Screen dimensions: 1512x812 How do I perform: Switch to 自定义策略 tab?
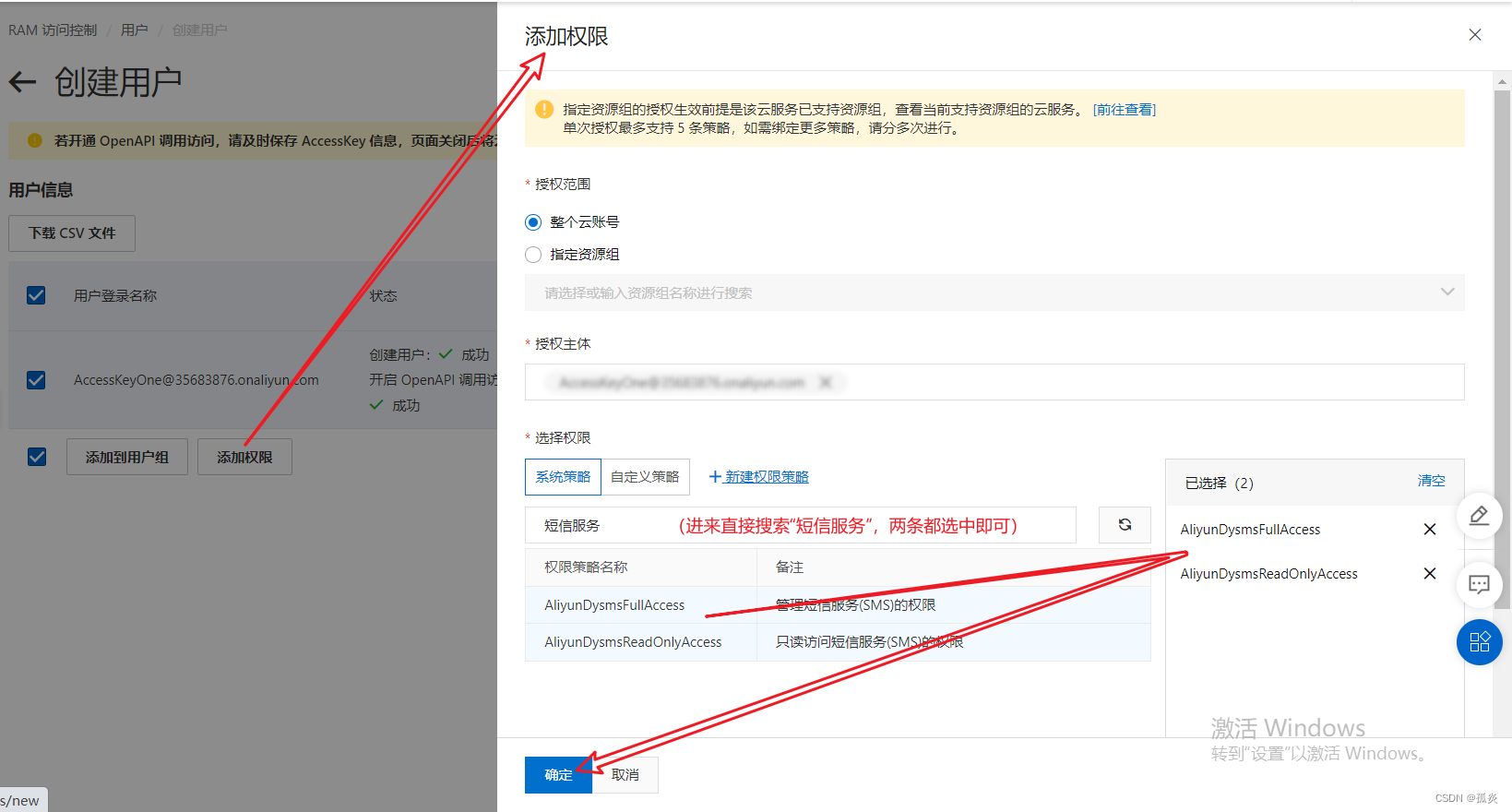645,477
